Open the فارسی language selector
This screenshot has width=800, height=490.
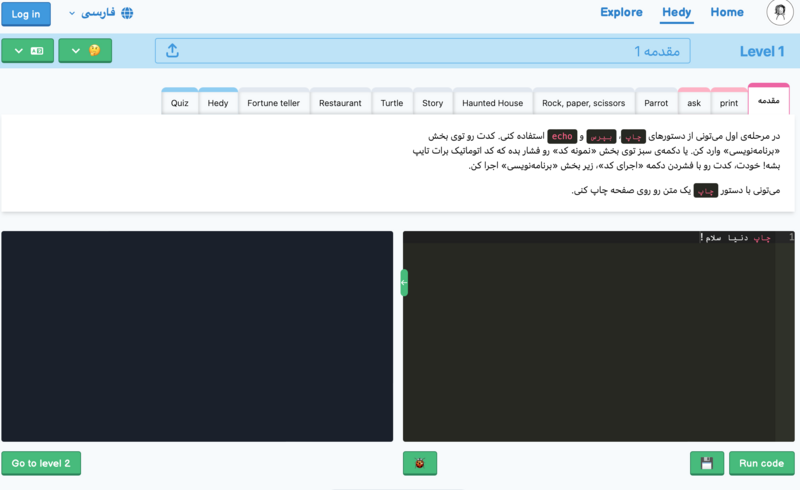97,14
